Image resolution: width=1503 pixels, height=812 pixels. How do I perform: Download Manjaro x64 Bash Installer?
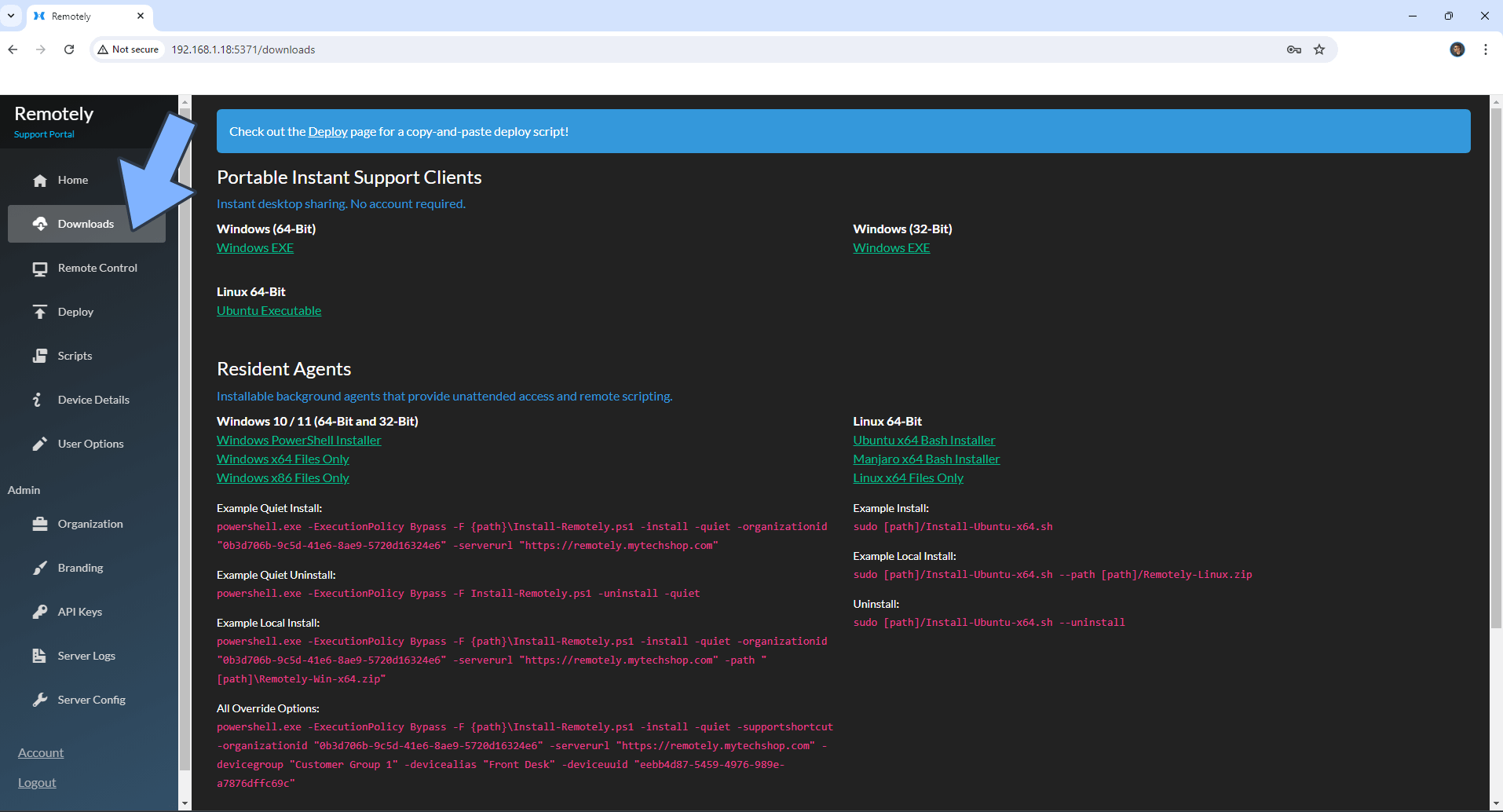pos(927,459)
